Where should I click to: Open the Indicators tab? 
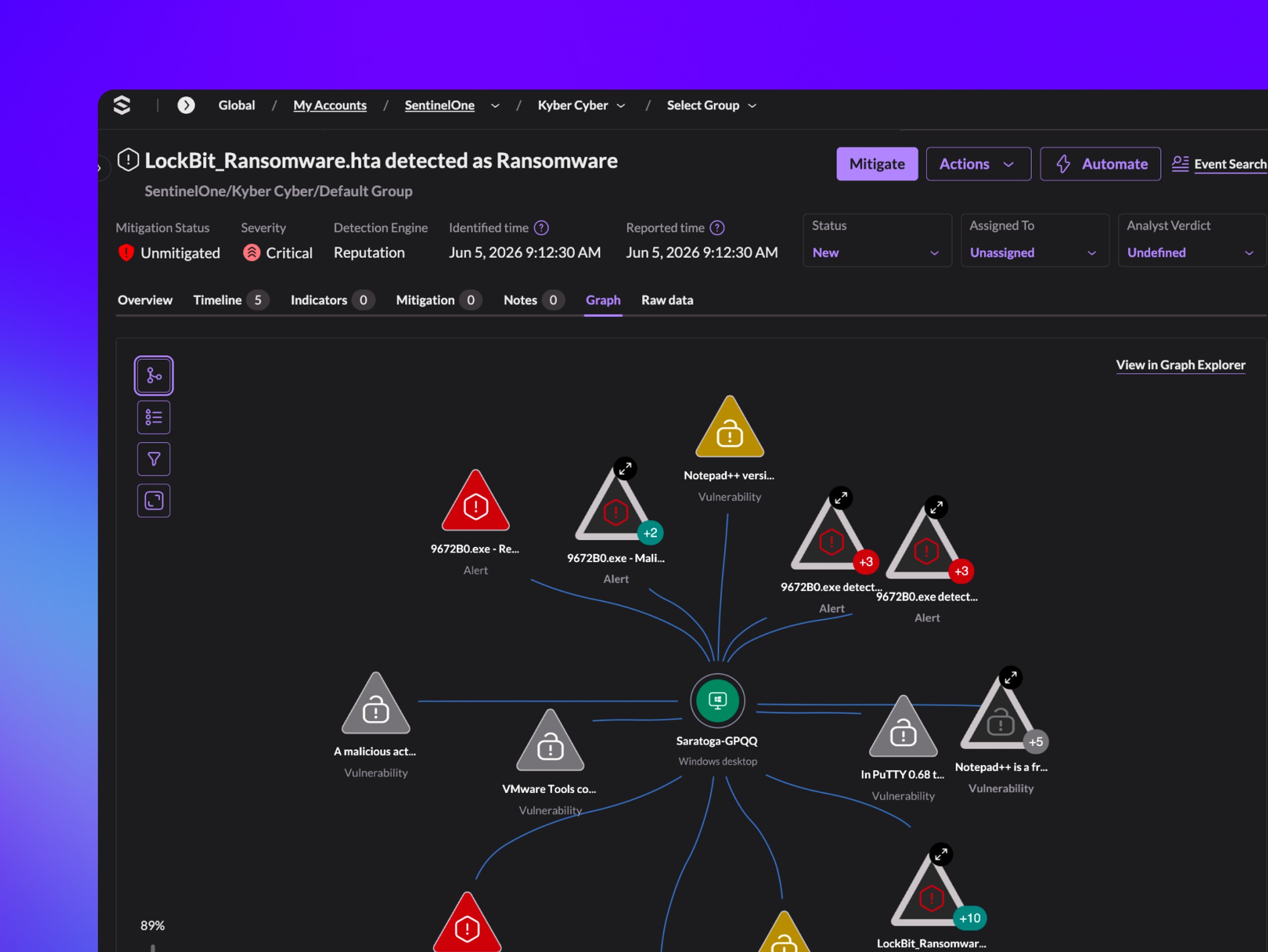click(332, 300)
